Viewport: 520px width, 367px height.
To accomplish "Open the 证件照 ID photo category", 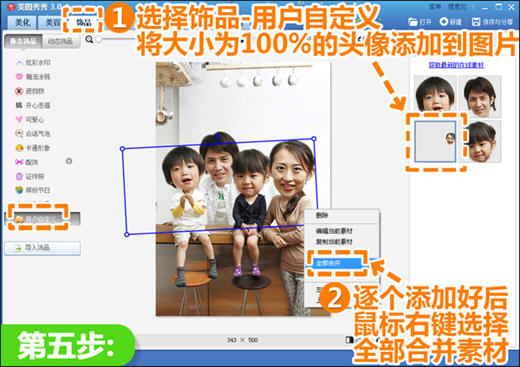I will [30, 176].
